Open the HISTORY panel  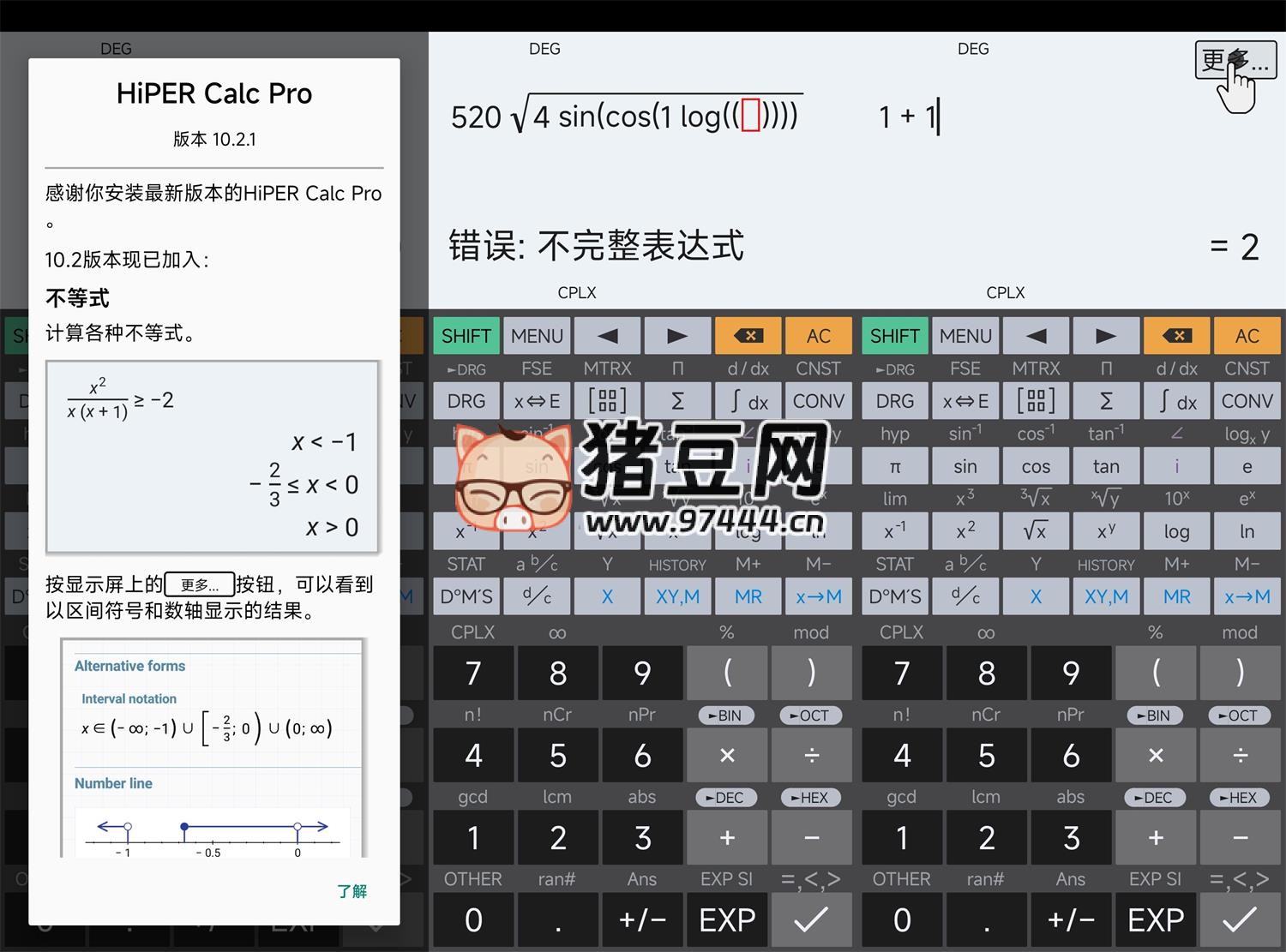pos(1106,564)
